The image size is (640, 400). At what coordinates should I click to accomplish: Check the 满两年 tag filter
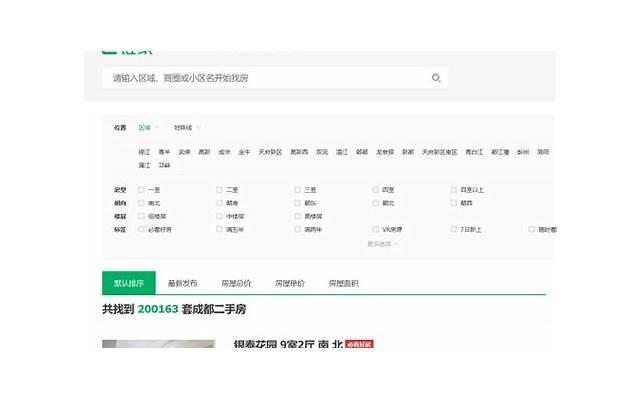click(x=298, y=229)
